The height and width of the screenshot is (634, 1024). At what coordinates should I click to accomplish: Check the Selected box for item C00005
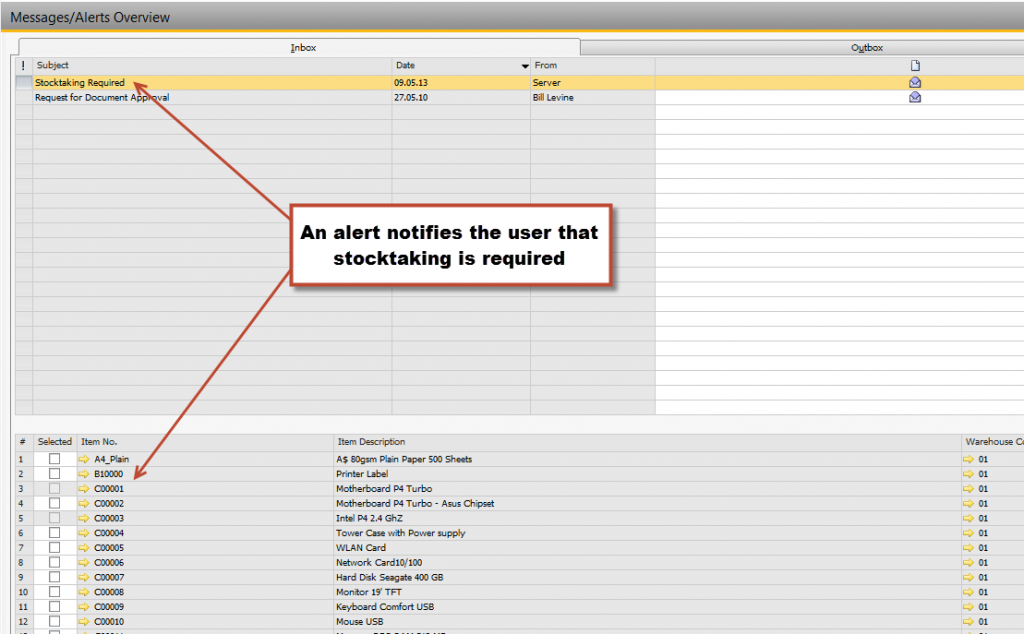(x=55, y=548)
